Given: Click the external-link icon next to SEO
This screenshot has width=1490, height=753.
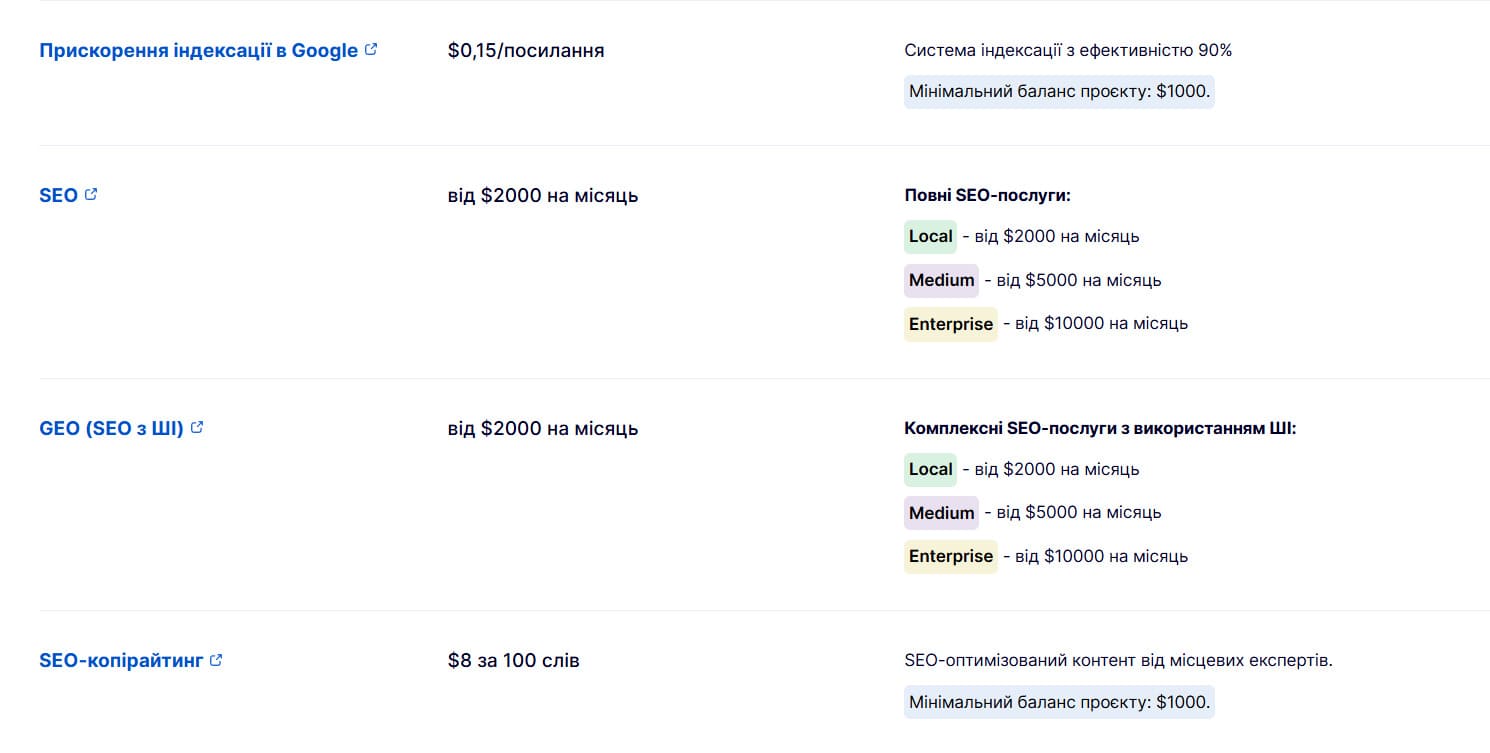Looking at the screenshot, I should tap(92, 195).
